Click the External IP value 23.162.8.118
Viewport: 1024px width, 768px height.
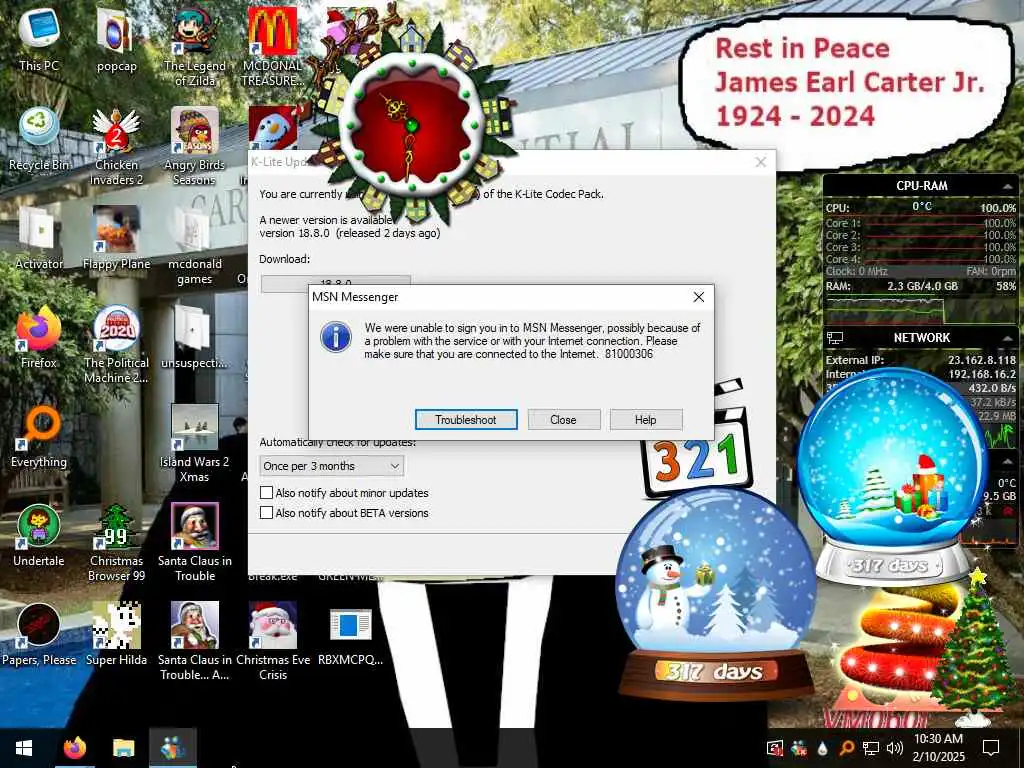[x=982, y=360]
